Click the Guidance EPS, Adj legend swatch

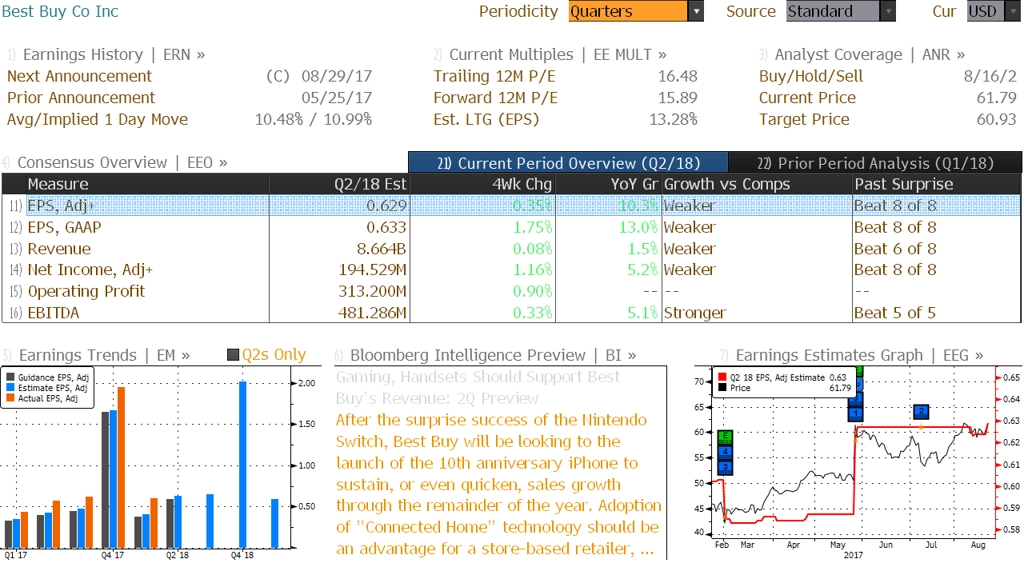coord(10,378)
